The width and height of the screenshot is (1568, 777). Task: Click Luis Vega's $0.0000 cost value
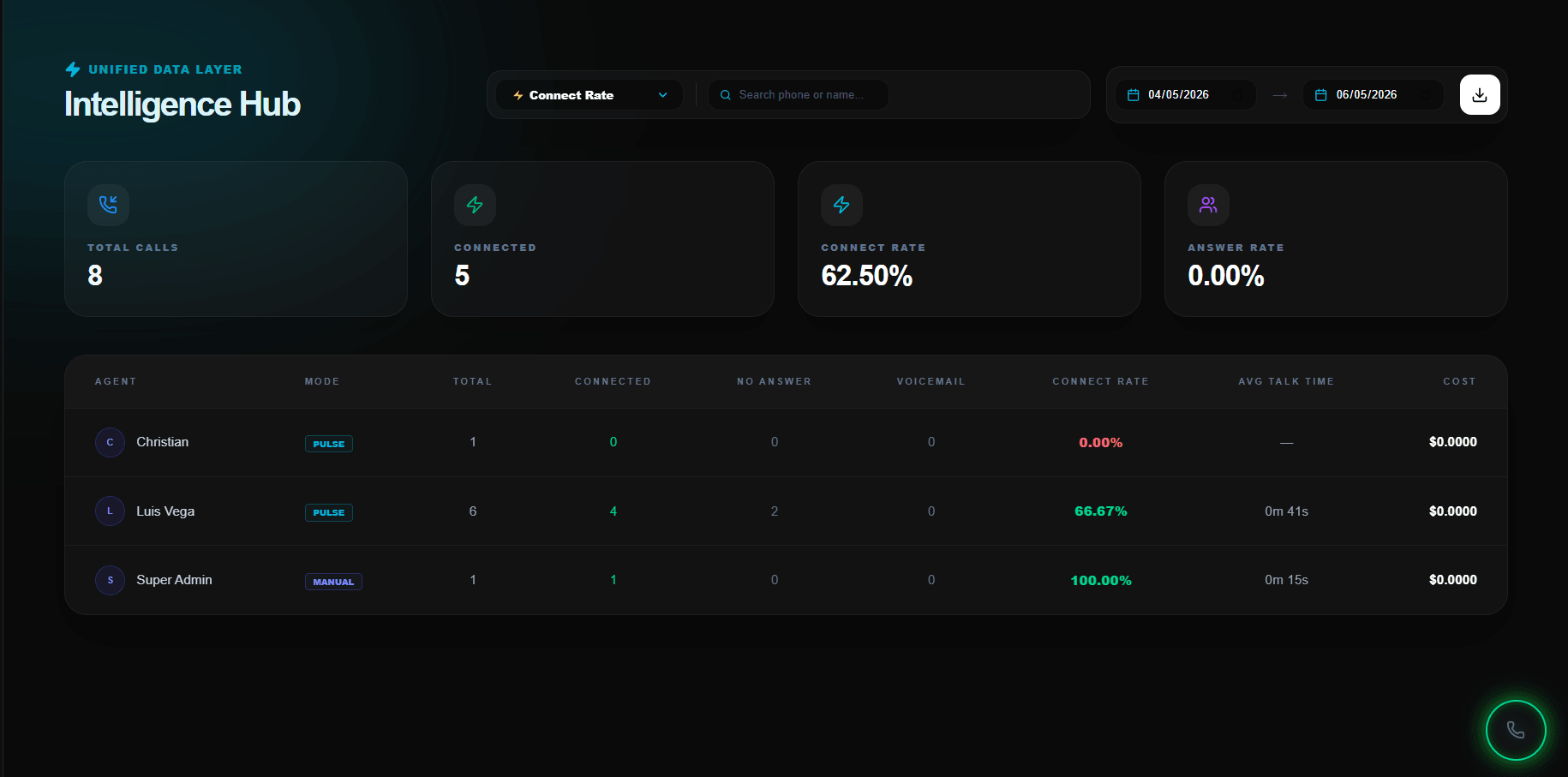pos(1453,511)
